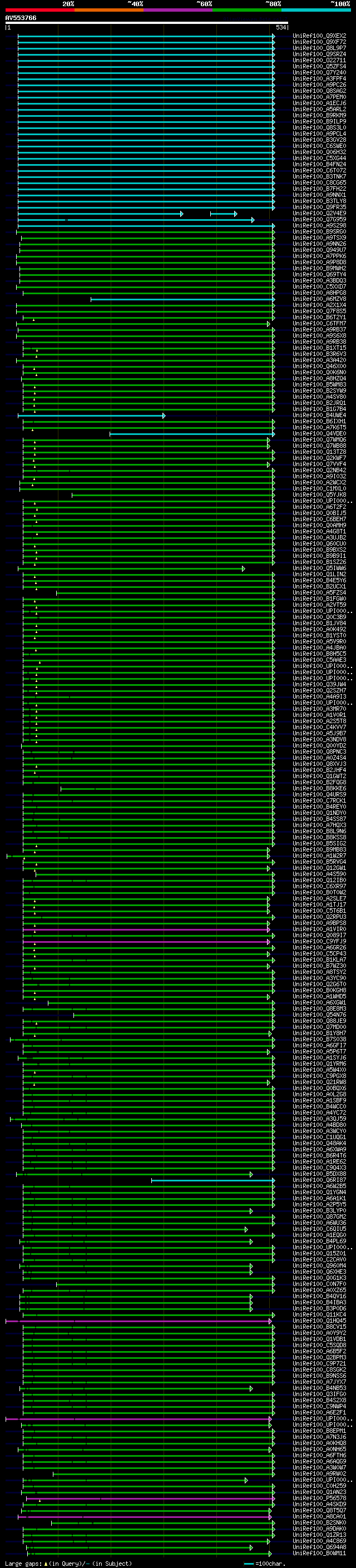Select hit label UniRef100_B9RKM9

click(319, 116)
